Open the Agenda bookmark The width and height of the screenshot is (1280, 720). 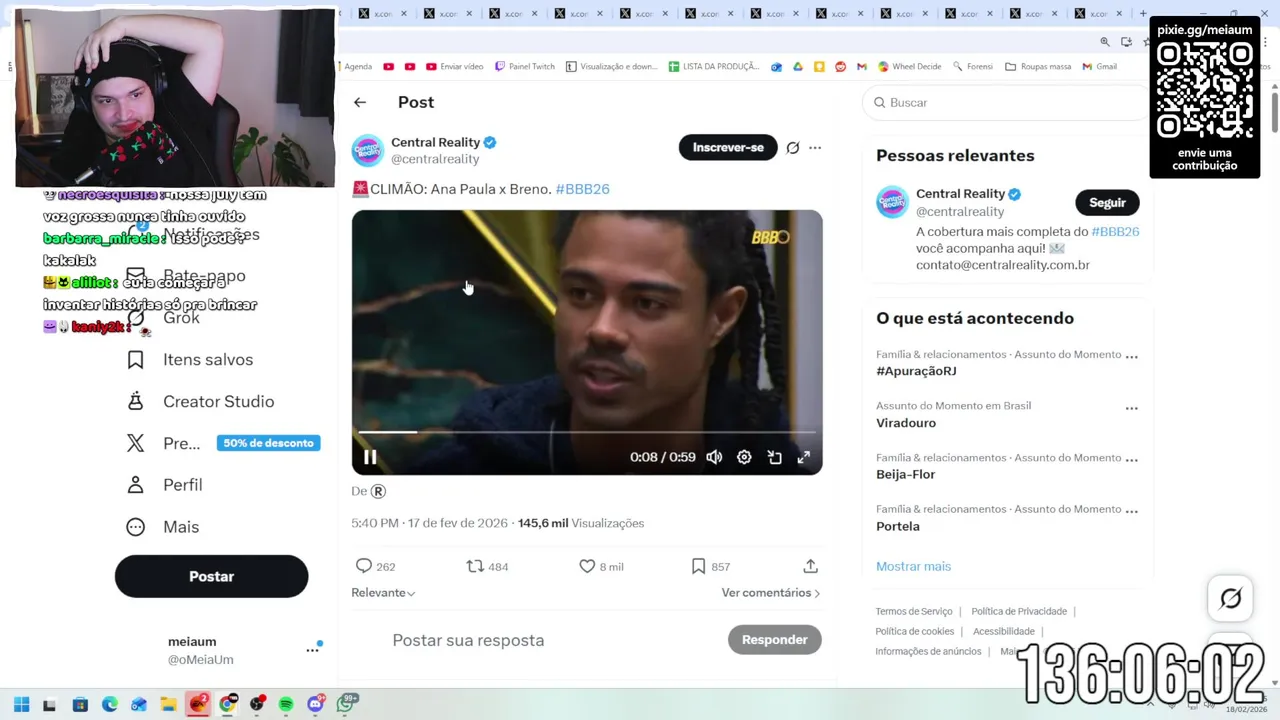[358, 67]
